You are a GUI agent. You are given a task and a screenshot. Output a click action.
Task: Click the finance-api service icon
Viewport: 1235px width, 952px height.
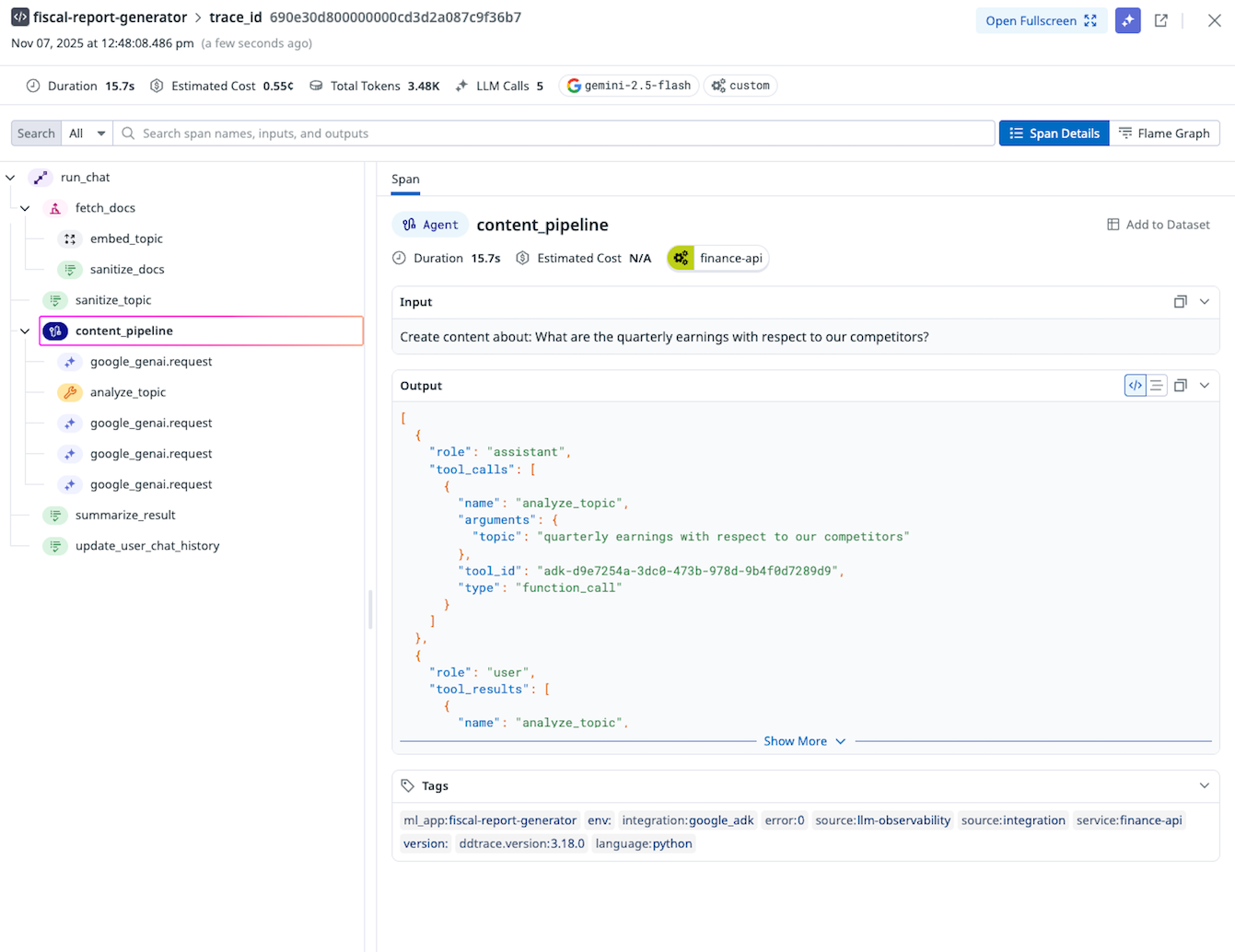pyautogui.click(x=681, y=258)
